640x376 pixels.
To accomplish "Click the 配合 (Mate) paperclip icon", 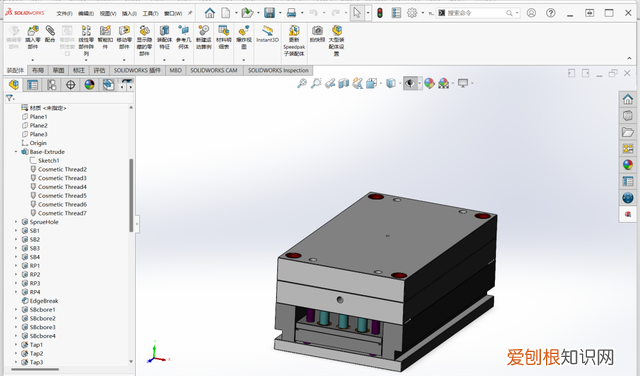I will [x=50, y=34].
